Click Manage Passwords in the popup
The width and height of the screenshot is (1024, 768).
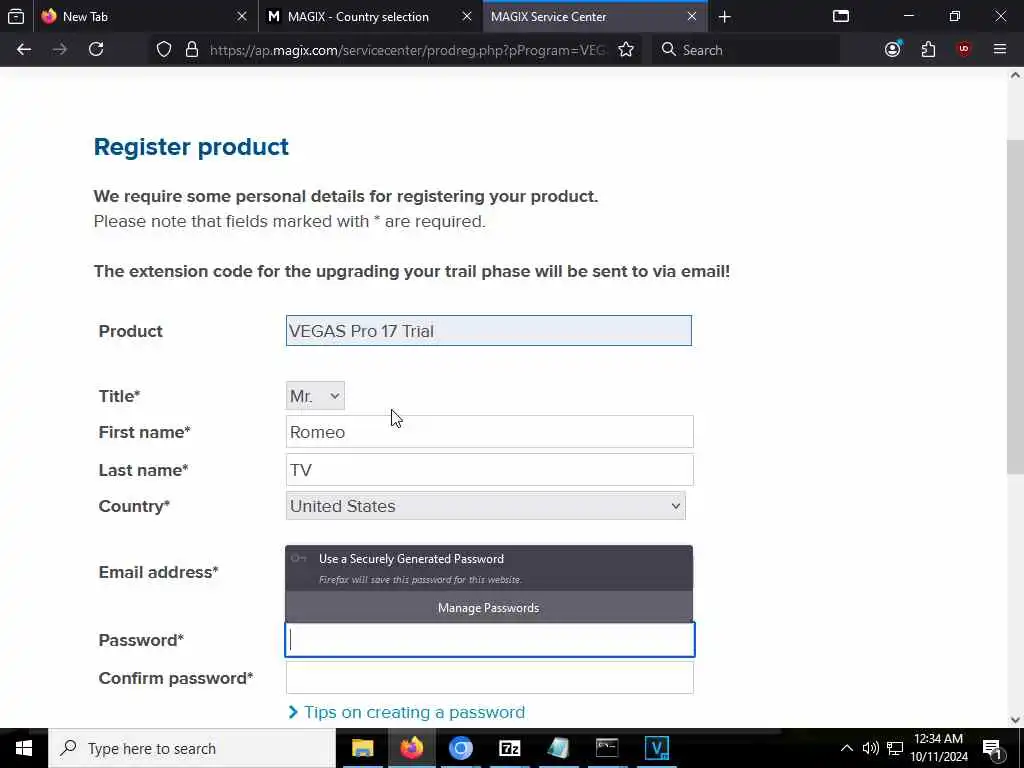click(x=488, y=607)
